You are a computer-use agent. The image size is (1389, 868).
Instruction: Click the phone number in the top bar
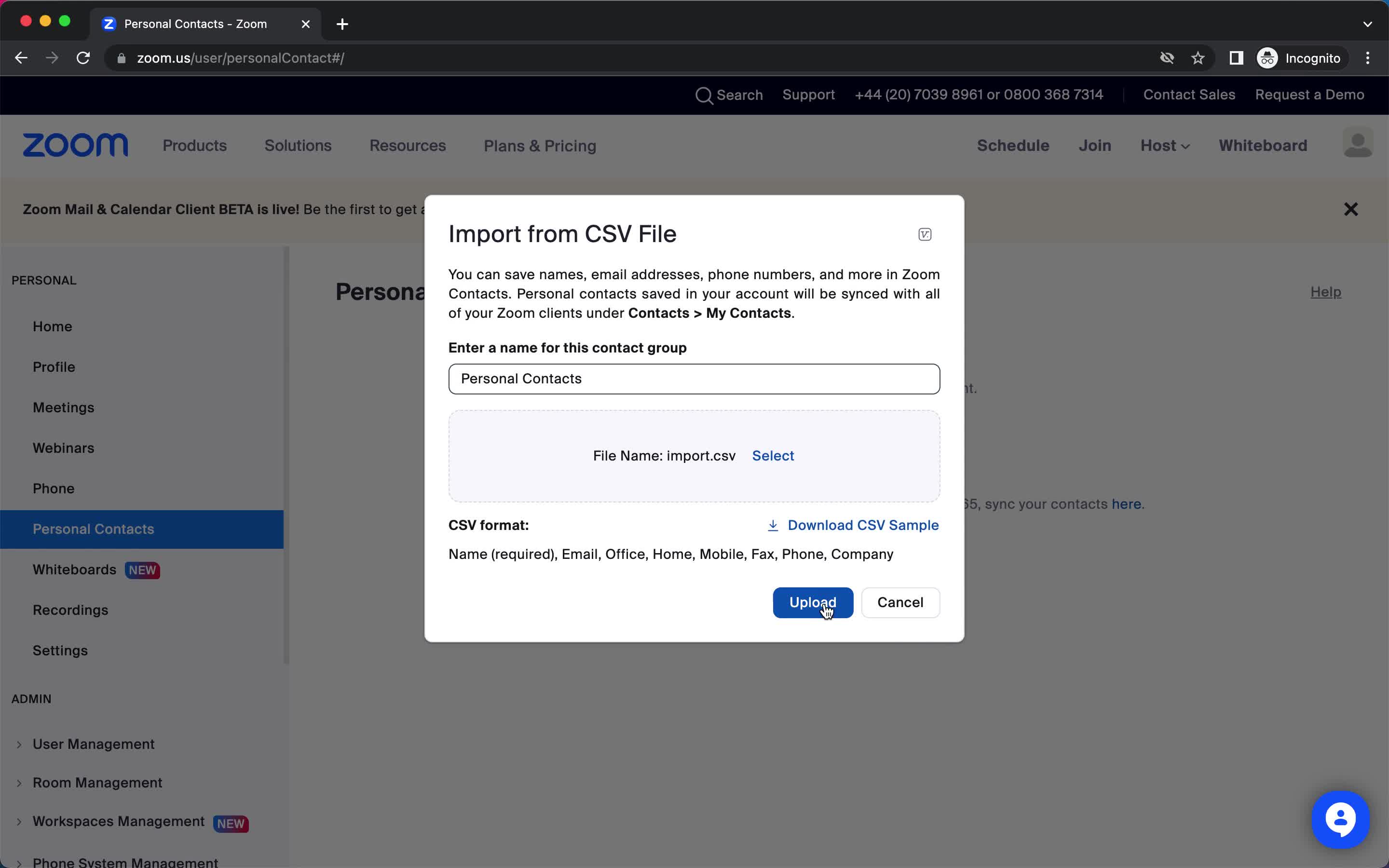pyautogui.click(x=979, y=95)
